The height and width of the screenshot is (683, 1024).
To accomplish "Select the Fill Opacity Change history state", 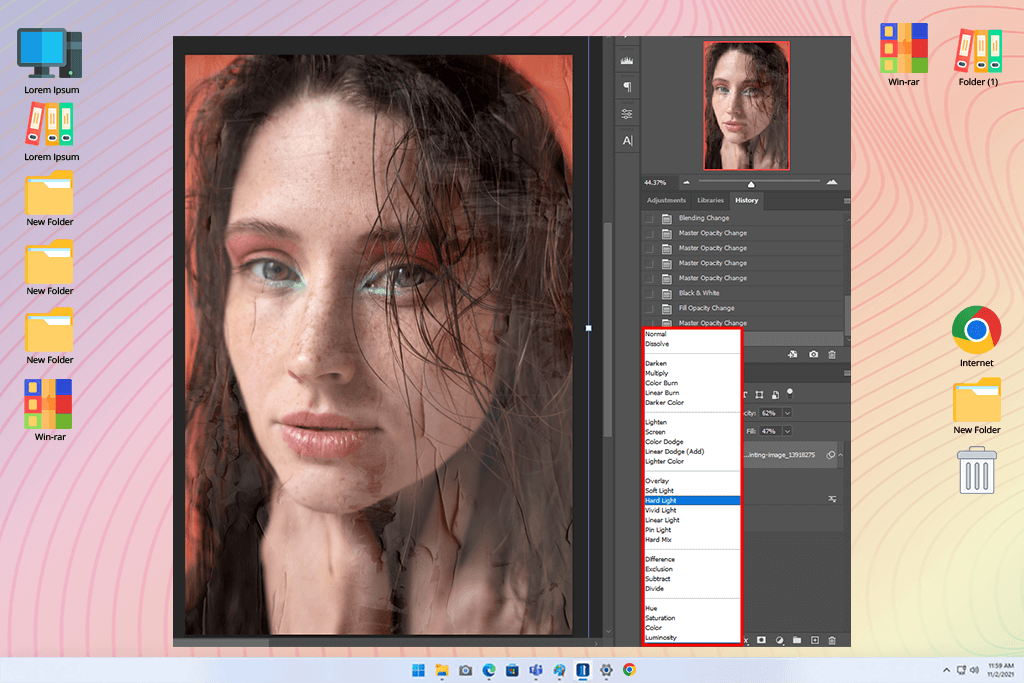I will pos(744,308).
